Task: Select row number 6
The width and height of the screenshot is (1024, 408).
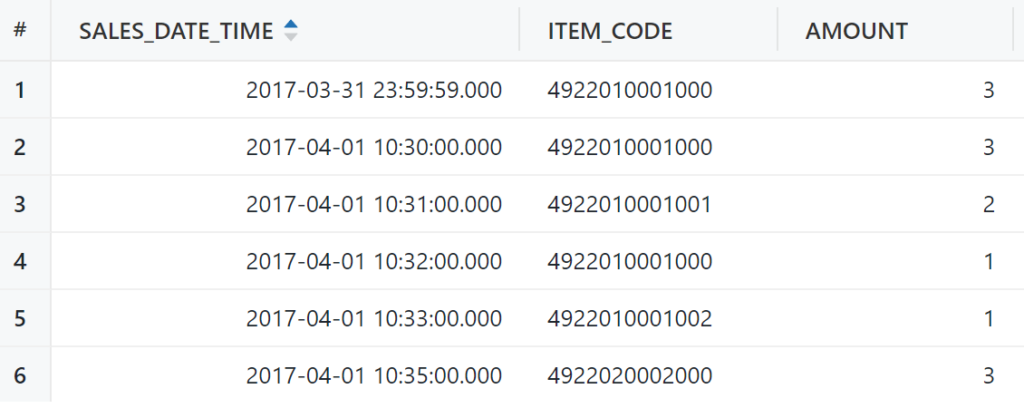Action: click(x=20, y=375)
